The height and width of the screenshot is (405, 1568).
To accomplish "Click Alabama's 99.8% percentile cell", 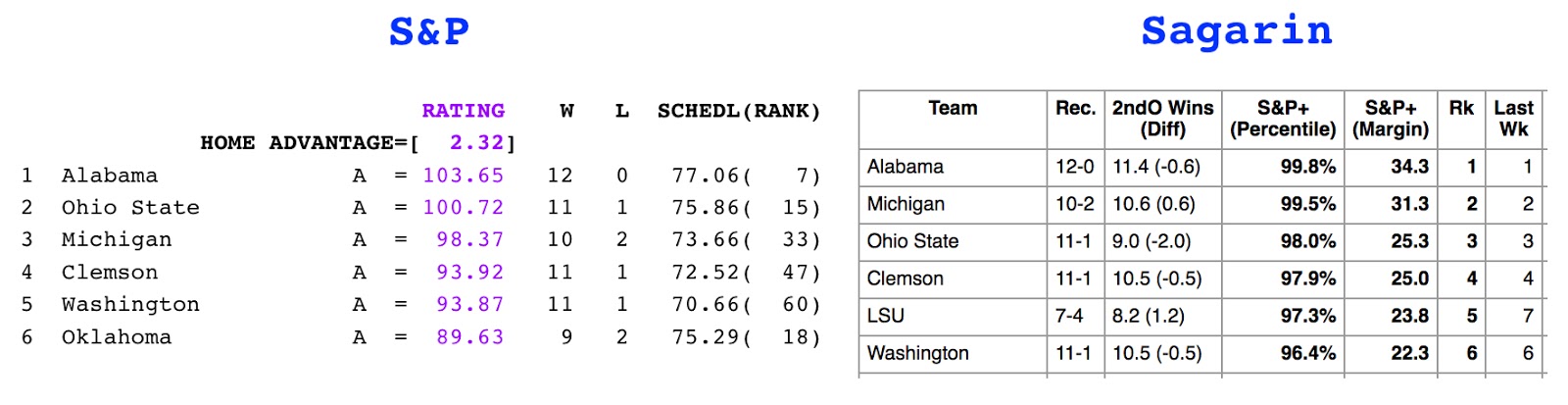I will pyautogui.click(x=1307, y=167).
